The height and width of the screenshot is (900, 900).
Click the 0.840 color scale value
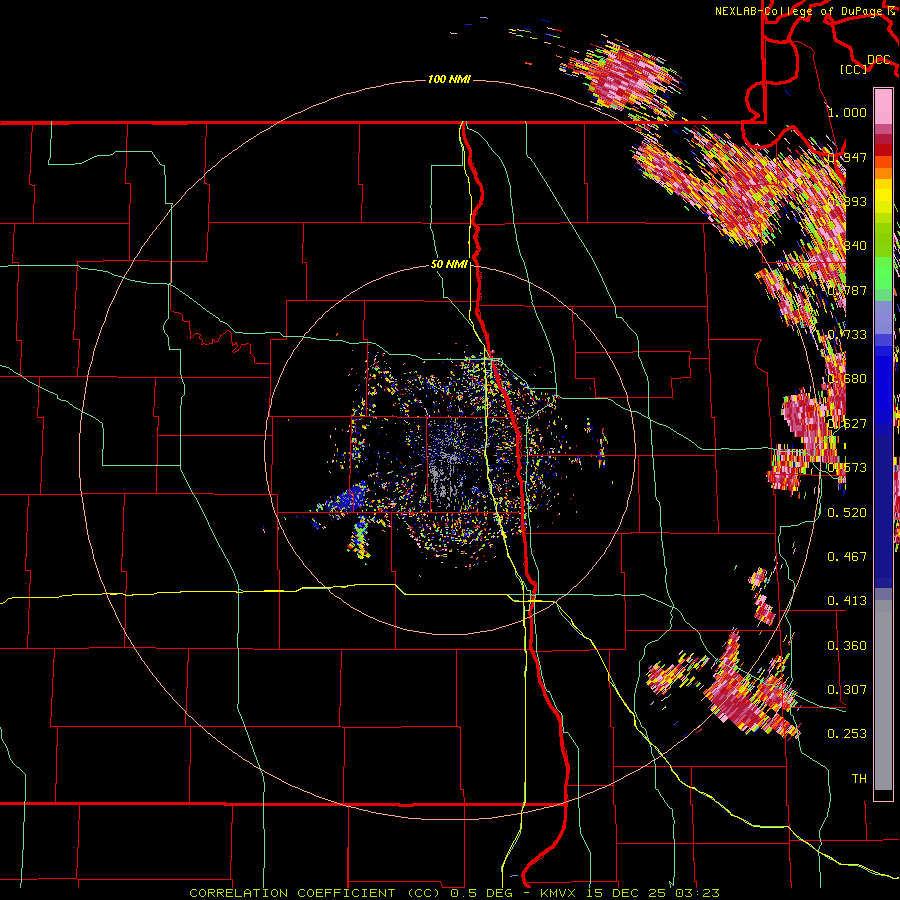pyautogui.click(x=847, y=246)
